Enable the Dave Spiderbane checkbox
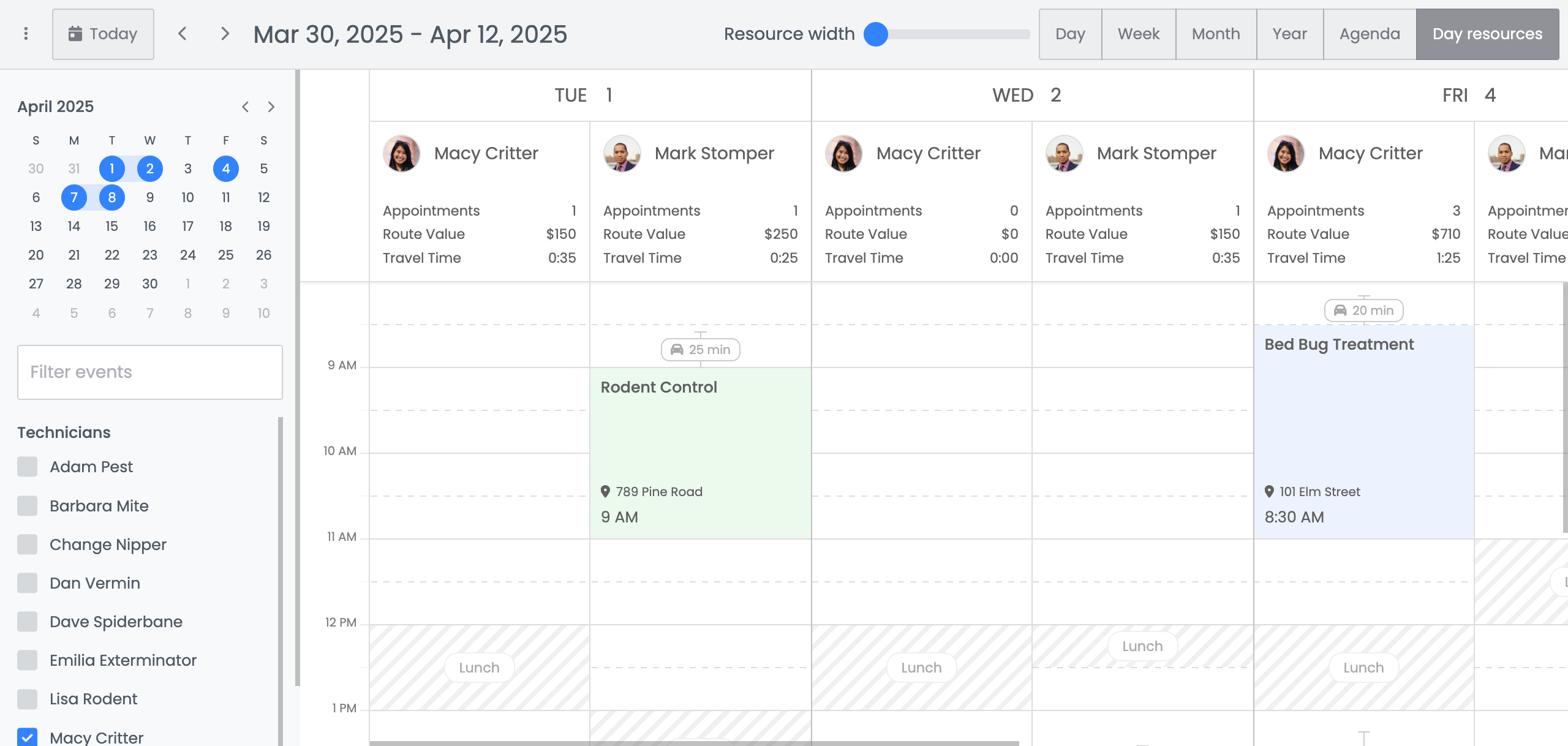 [x=28, y=622]
